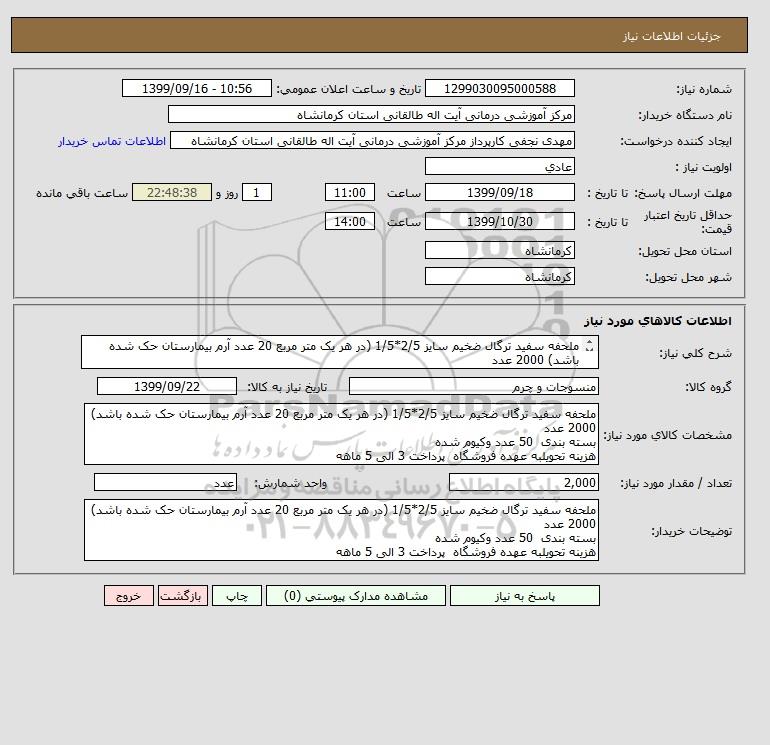Click the مشخصات کالای مورد نیاز text area
Image resolution: width=770 pixels, height=745 pixels.
341,435
